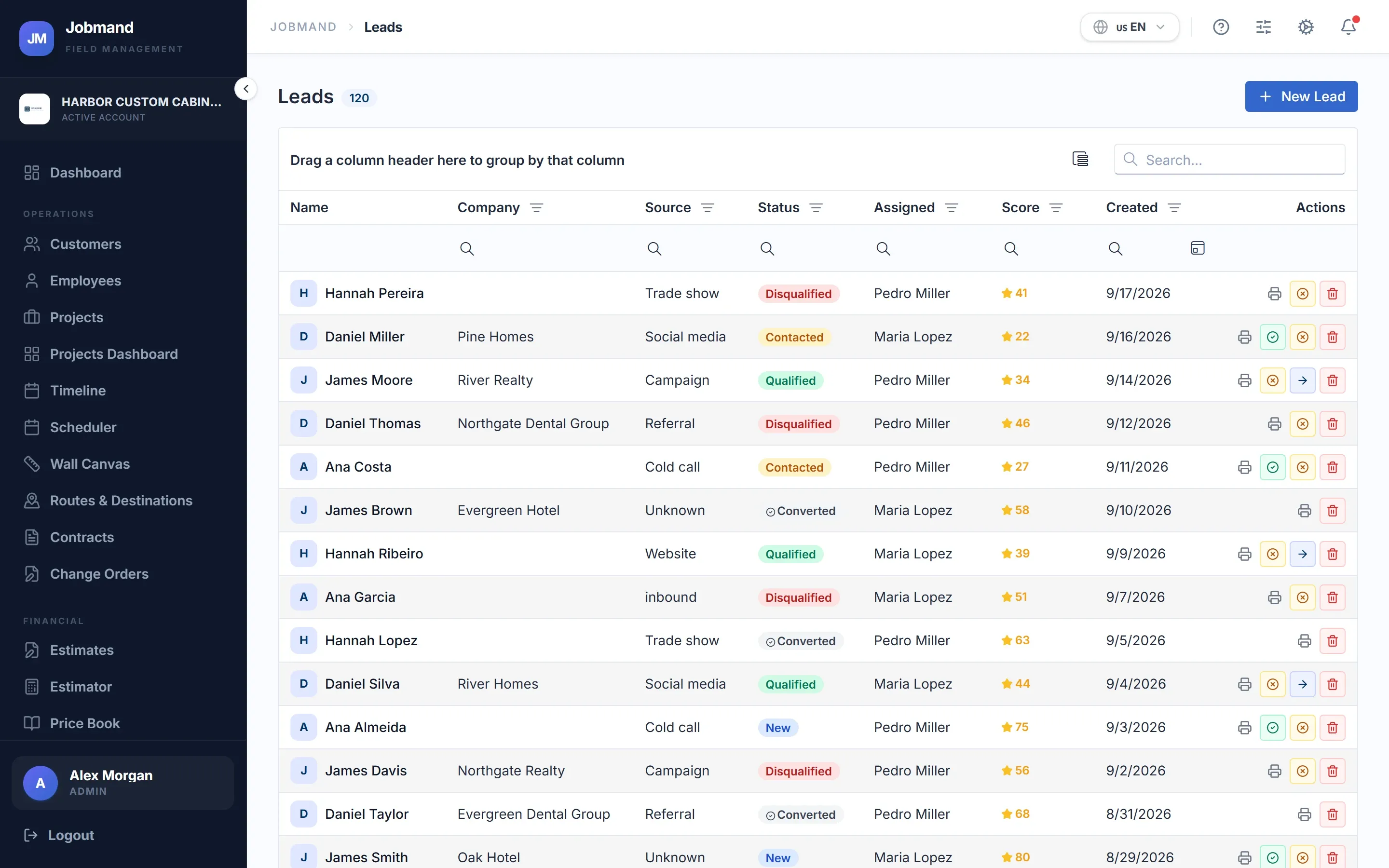Open the notifications bell
Viewport: 1389px width, 868px height.
click(x=1348, y=27)
